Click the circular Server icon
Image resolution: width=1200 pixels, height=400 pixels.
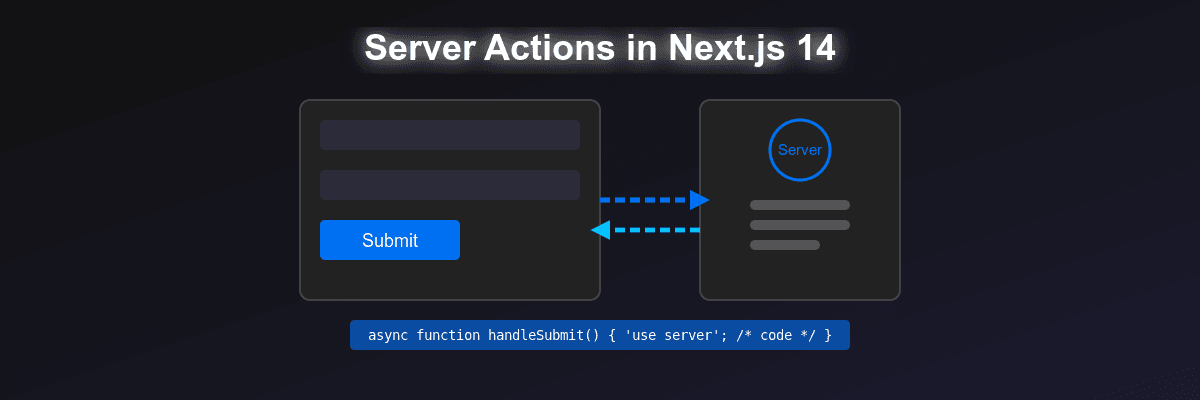(x=800, y=150)
